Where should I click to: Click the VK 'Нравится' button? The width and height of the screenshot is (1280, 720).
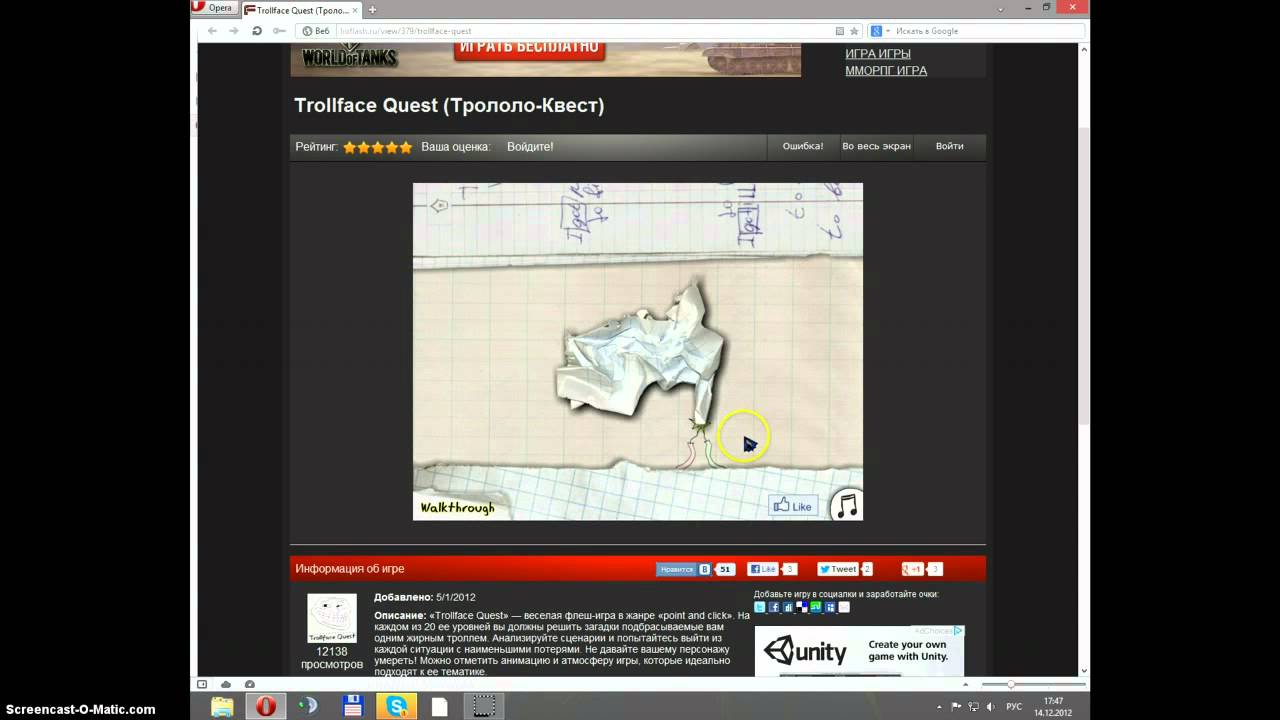coord(683,569)
